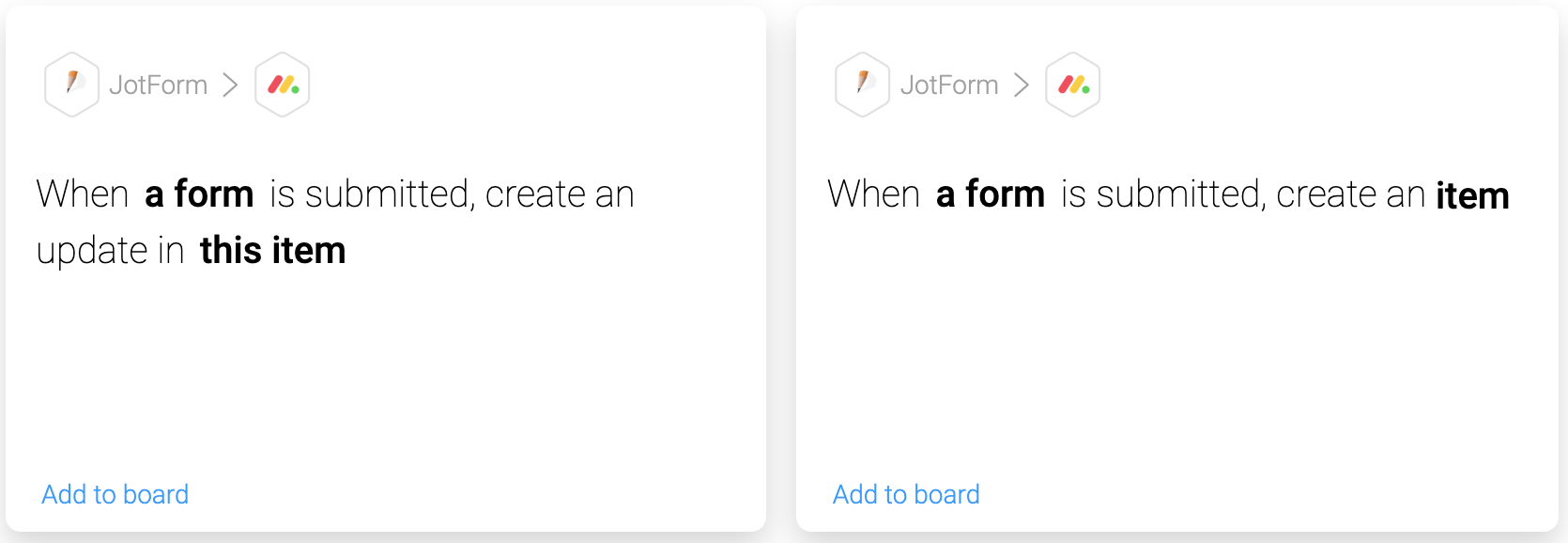Select the bold 'a form' field in right recipe
The width and height of the screenshot is (1568, 543).
click(x=991, y=194)
